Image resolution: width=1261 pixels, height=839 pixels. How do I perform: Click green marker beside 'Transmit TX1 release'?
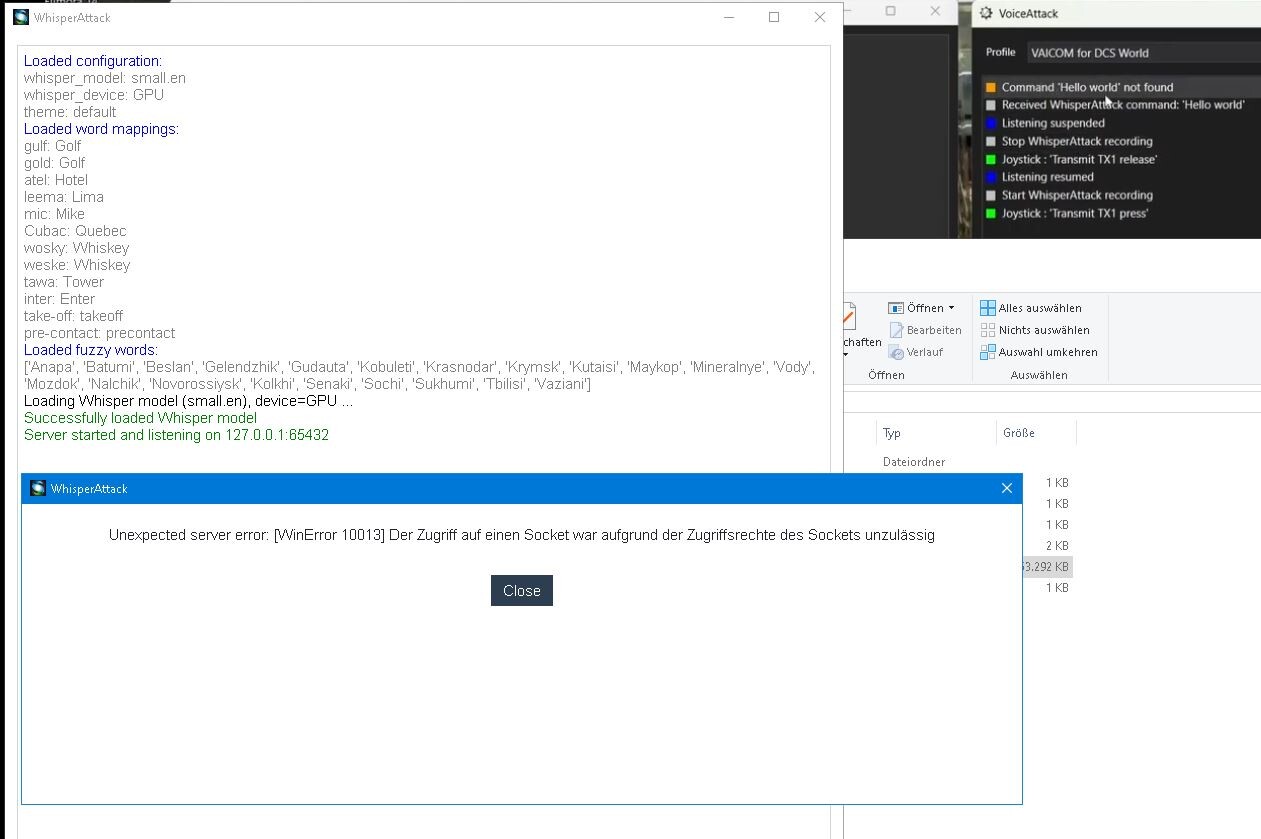[x=991, y=159]
